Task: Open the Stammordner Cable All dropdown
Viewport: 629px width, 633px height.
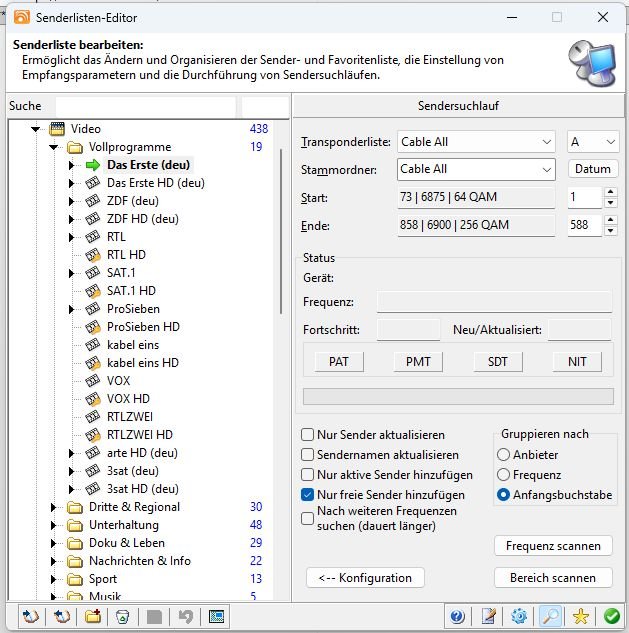Action: (476, 169)
